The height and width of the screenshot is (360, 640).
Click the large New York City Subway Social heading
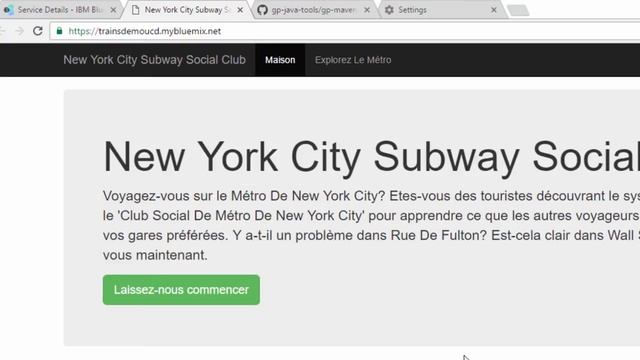371,157
